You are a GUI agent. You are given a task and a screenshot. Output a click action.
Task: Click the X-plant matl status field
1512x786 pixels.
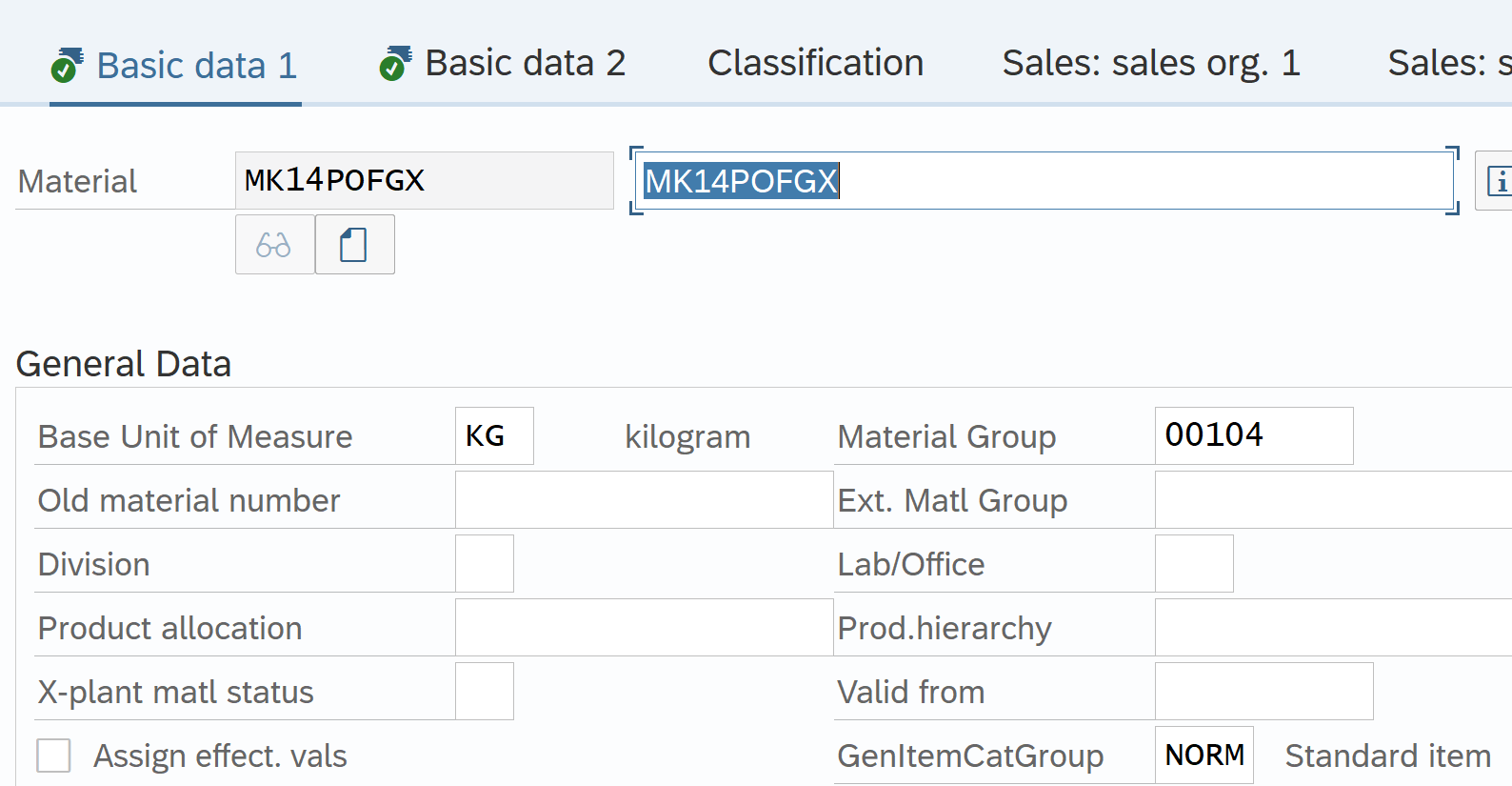(x=484, y=692)
